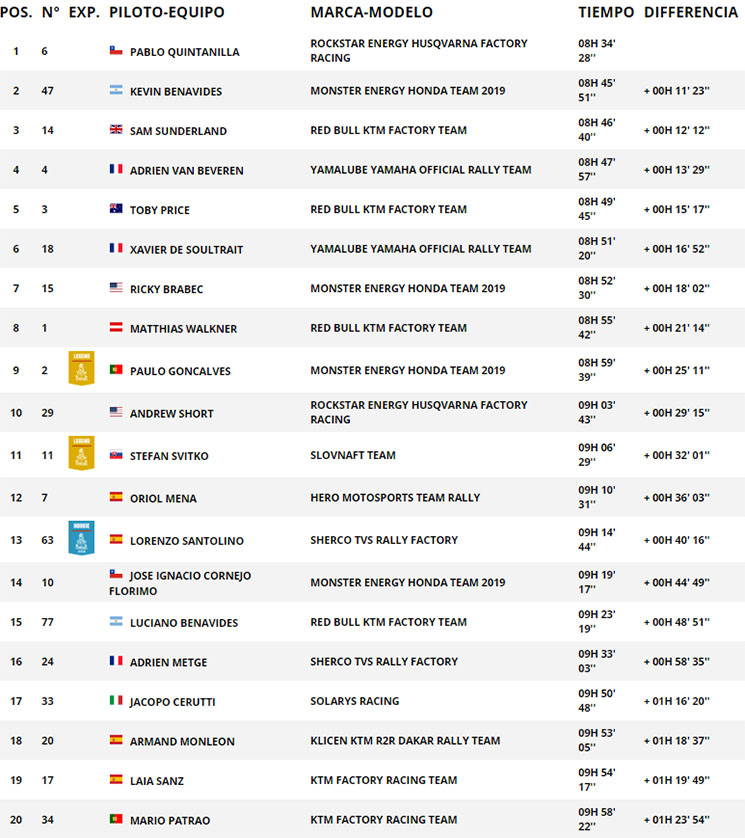The width and height of the screenshot is (745, 838).
Task: Select rider name PAULO GONCALVES
Action: [180, 371]
